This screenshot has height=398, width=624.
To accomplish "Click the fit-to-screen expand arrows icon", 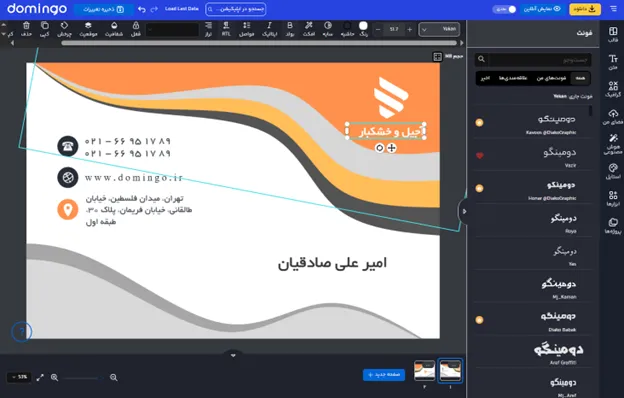I will [40, 377].
